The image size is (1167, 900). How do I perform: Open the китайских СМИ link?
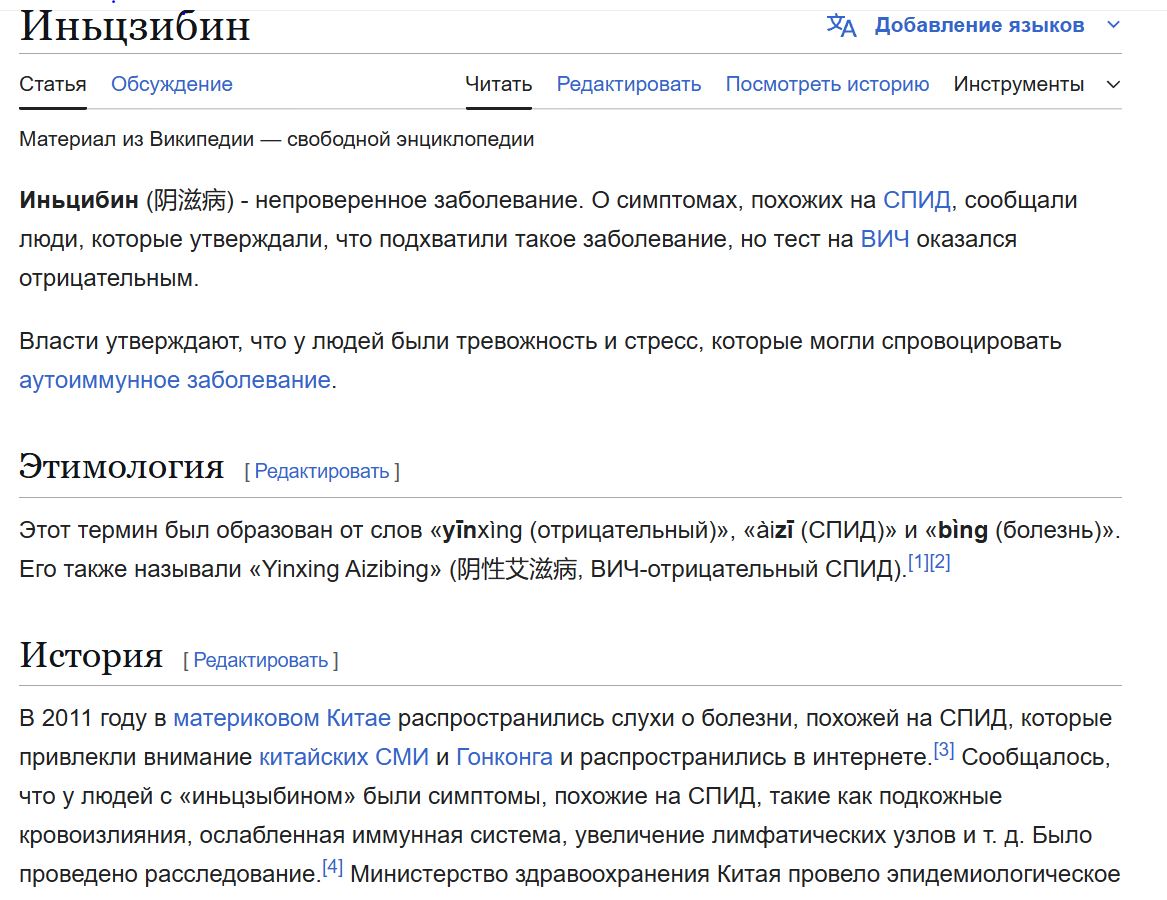pos(344,757)
